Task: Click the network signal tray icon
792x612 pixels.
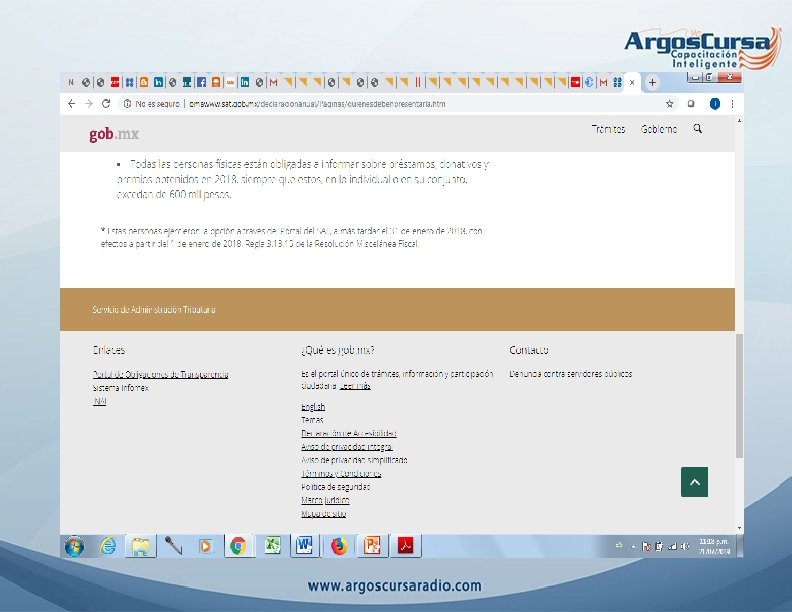Action: (x=672, y=546)
